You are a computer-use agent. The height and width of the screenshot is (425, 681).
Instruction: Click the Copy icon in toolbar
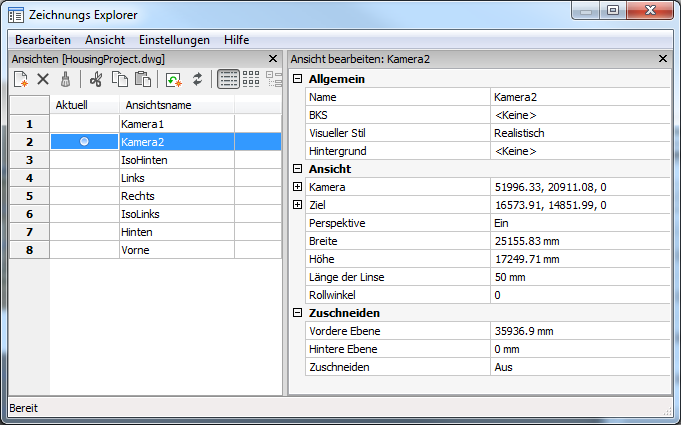click(119, 79)
